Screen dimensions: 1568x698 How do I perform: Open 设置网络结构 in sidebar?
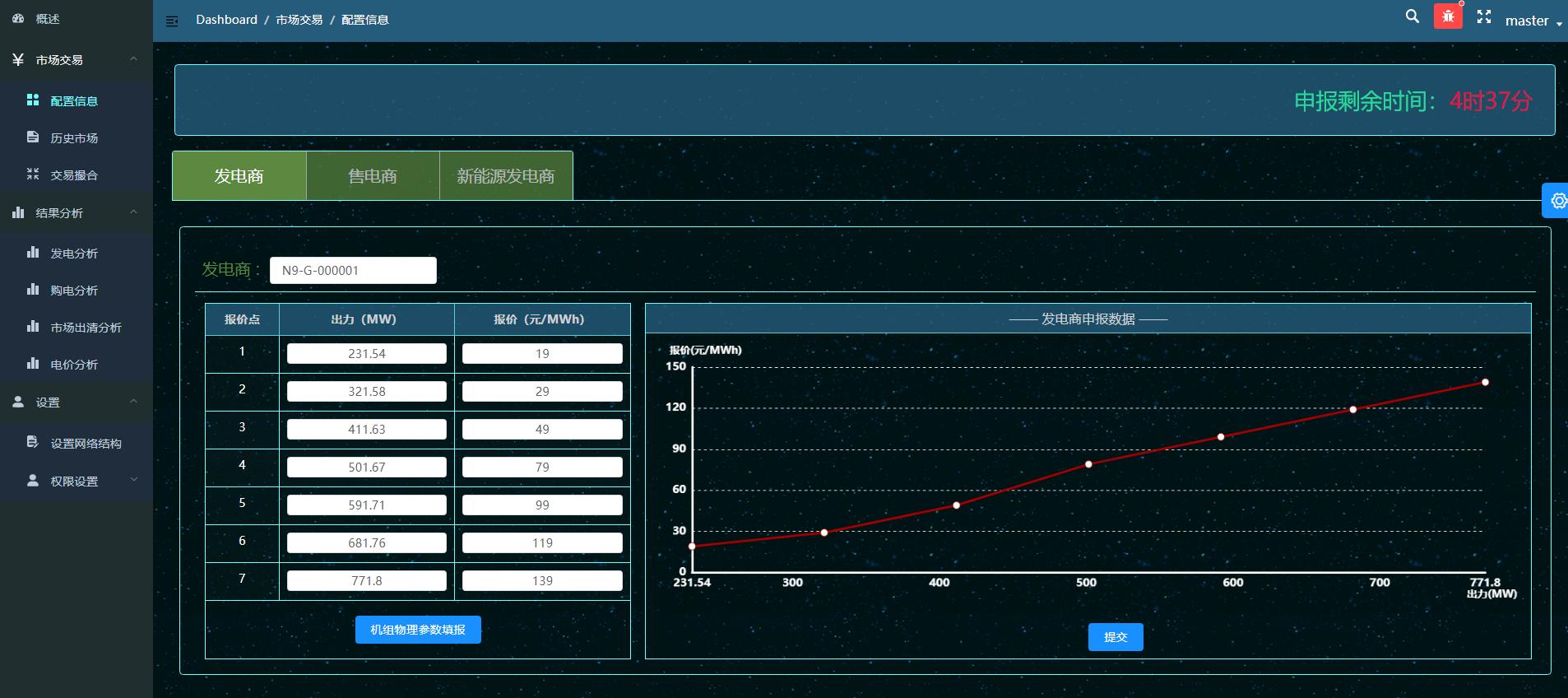point(86,444)
